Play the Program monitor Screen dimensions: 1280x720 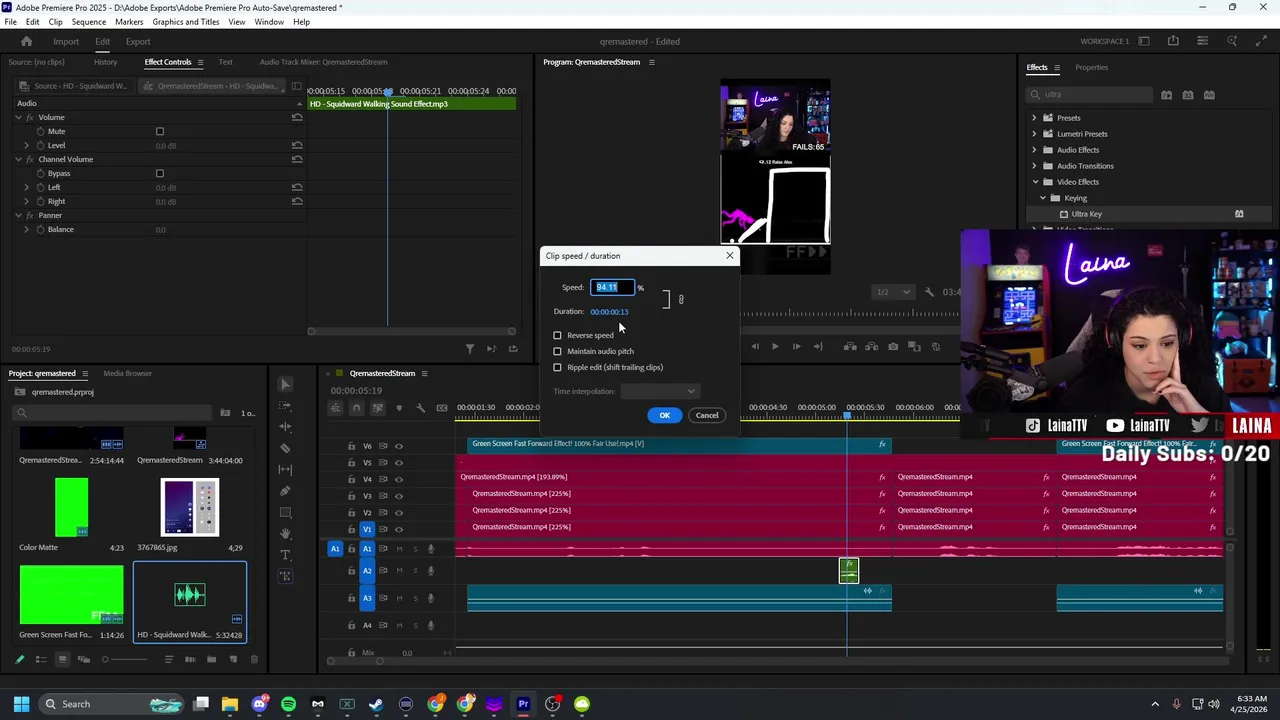point(775,347)
